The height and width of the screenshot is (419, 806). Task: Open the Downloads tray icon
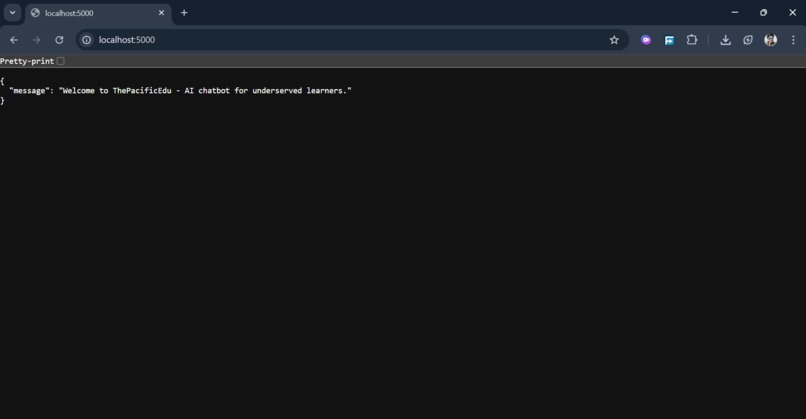point(725,40)
